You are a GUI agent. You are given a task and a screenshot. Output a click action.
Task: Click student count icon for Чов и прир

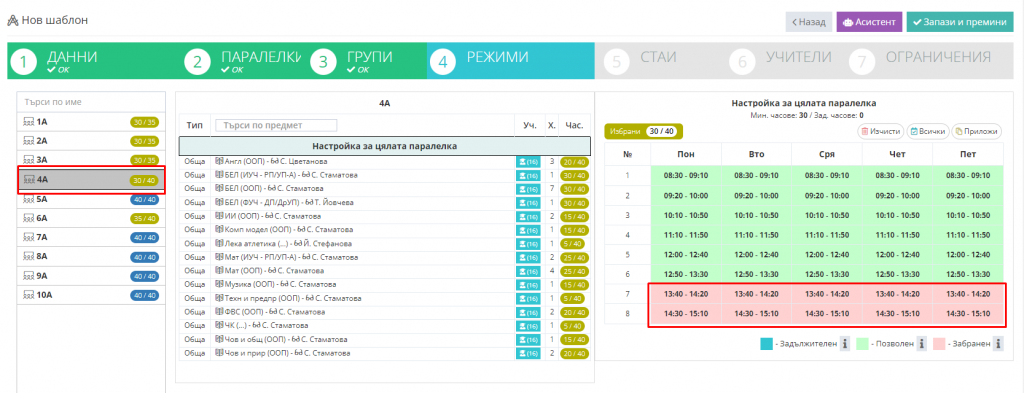tap(528, 353)
